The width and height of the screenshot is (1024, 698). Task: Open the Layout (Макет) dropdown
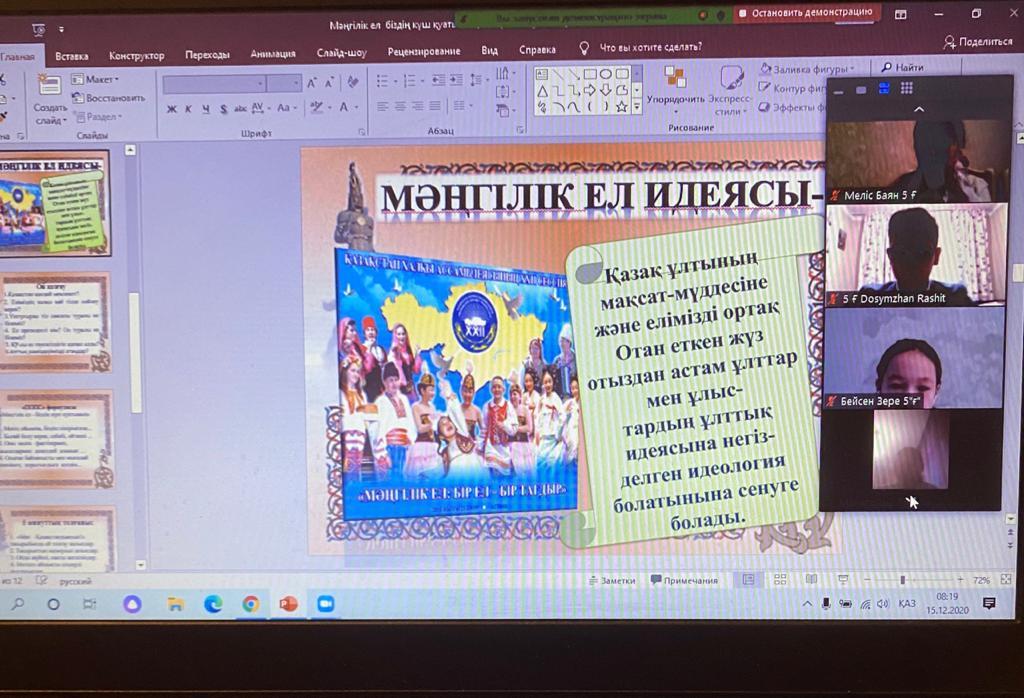(97, 79)
